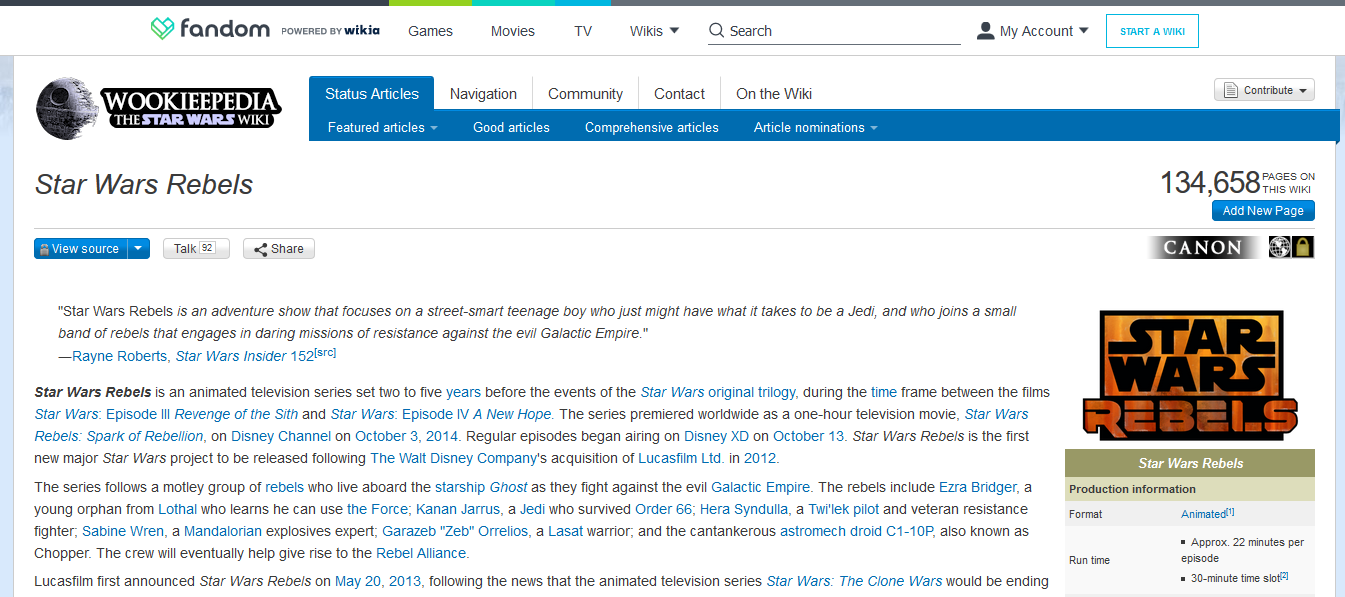This screenshot has width=1345, height=597.
Task: Select the Contact tab
Action: click(679, 94)
